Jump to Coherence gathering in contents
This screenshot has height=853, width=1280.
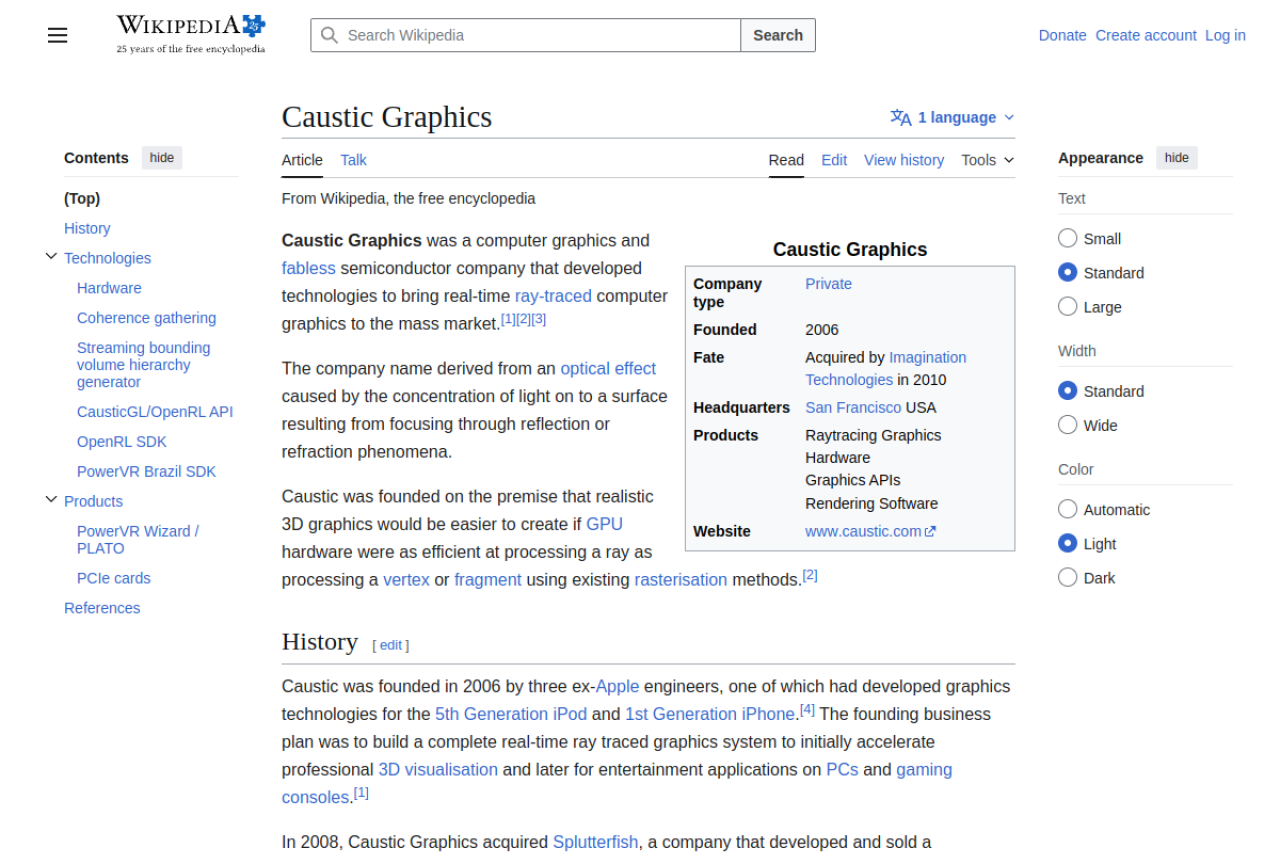146,318
